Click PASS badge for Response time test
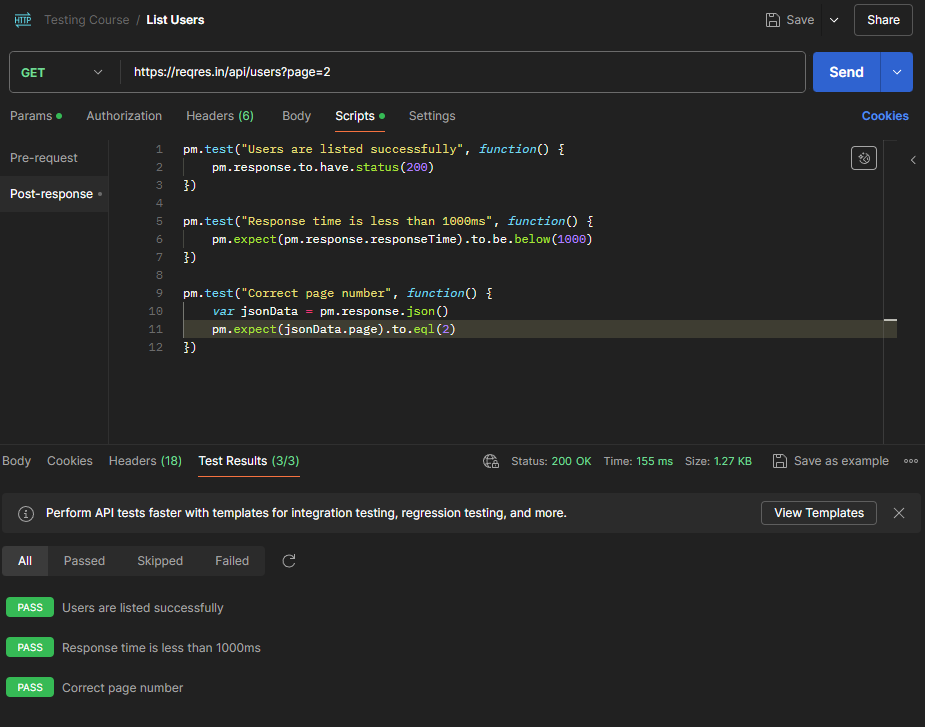925x727 pixels. pos(29,647)
